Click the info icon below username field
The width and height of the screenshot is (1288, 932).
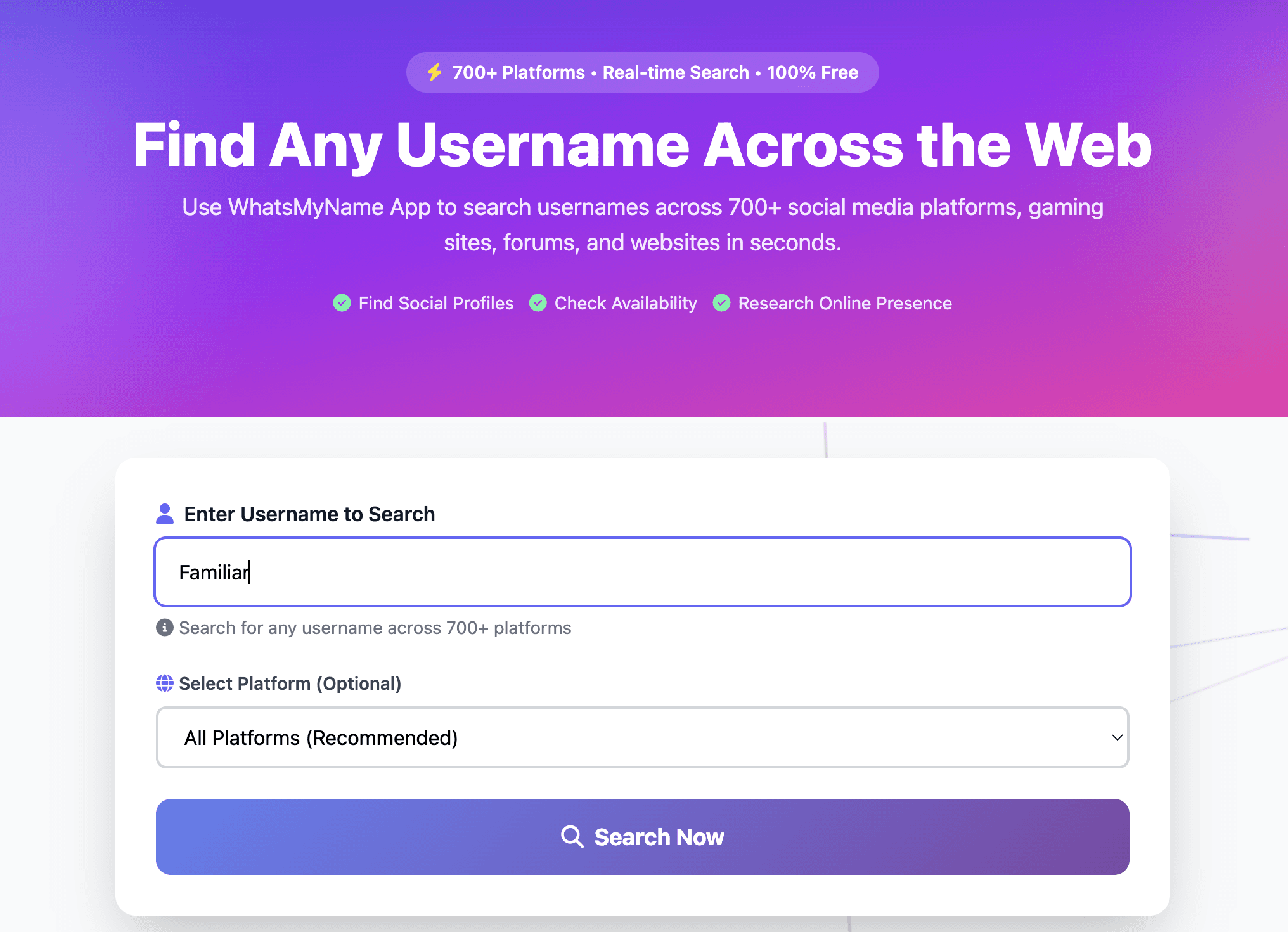[165, 628]
